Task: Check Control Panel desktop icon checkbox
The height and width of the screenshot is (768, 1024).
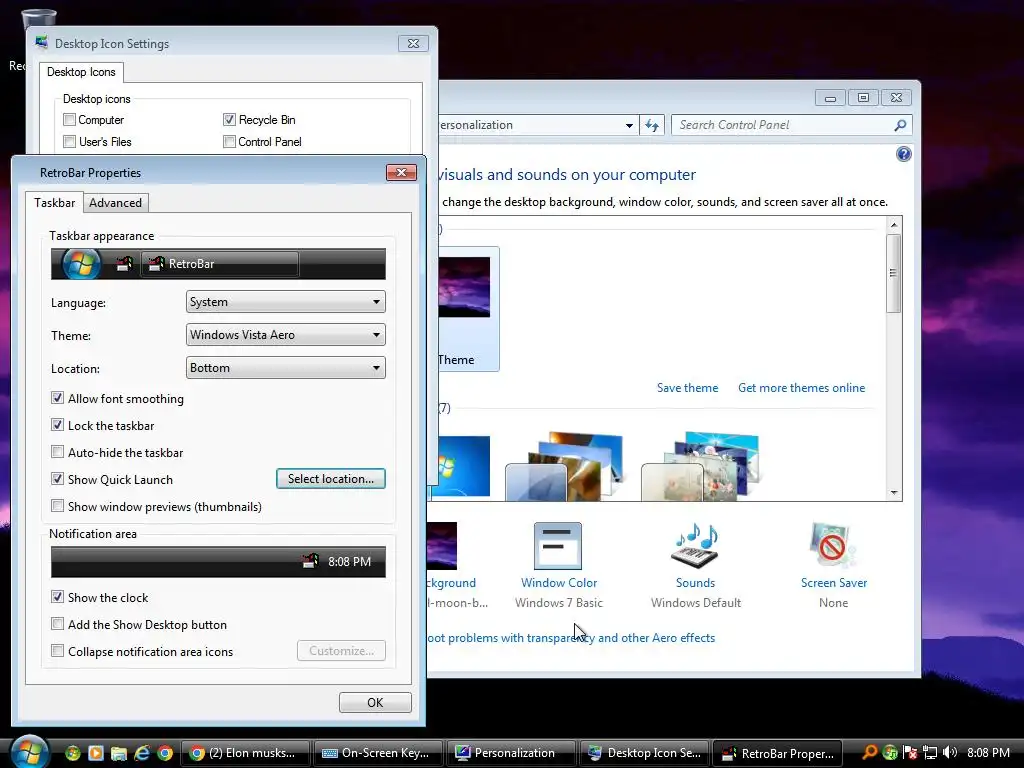Action: pos(229,141)
